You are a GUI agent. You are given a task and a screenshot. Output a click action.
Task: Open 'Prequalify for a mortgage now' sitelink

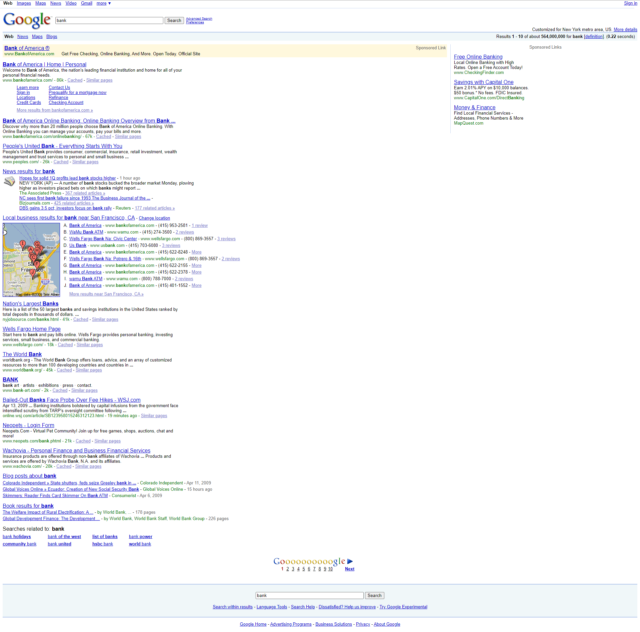[x=78, y=93]
